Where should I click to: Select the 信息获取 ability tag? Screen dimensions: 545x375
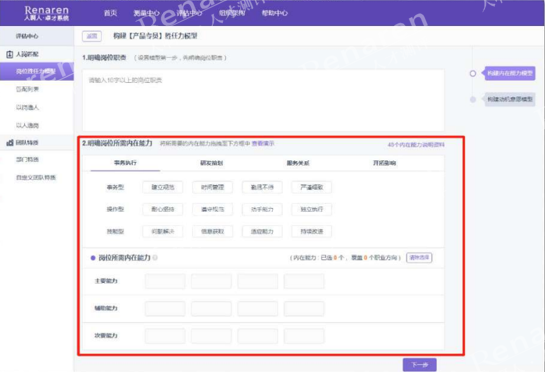[212, 231]
